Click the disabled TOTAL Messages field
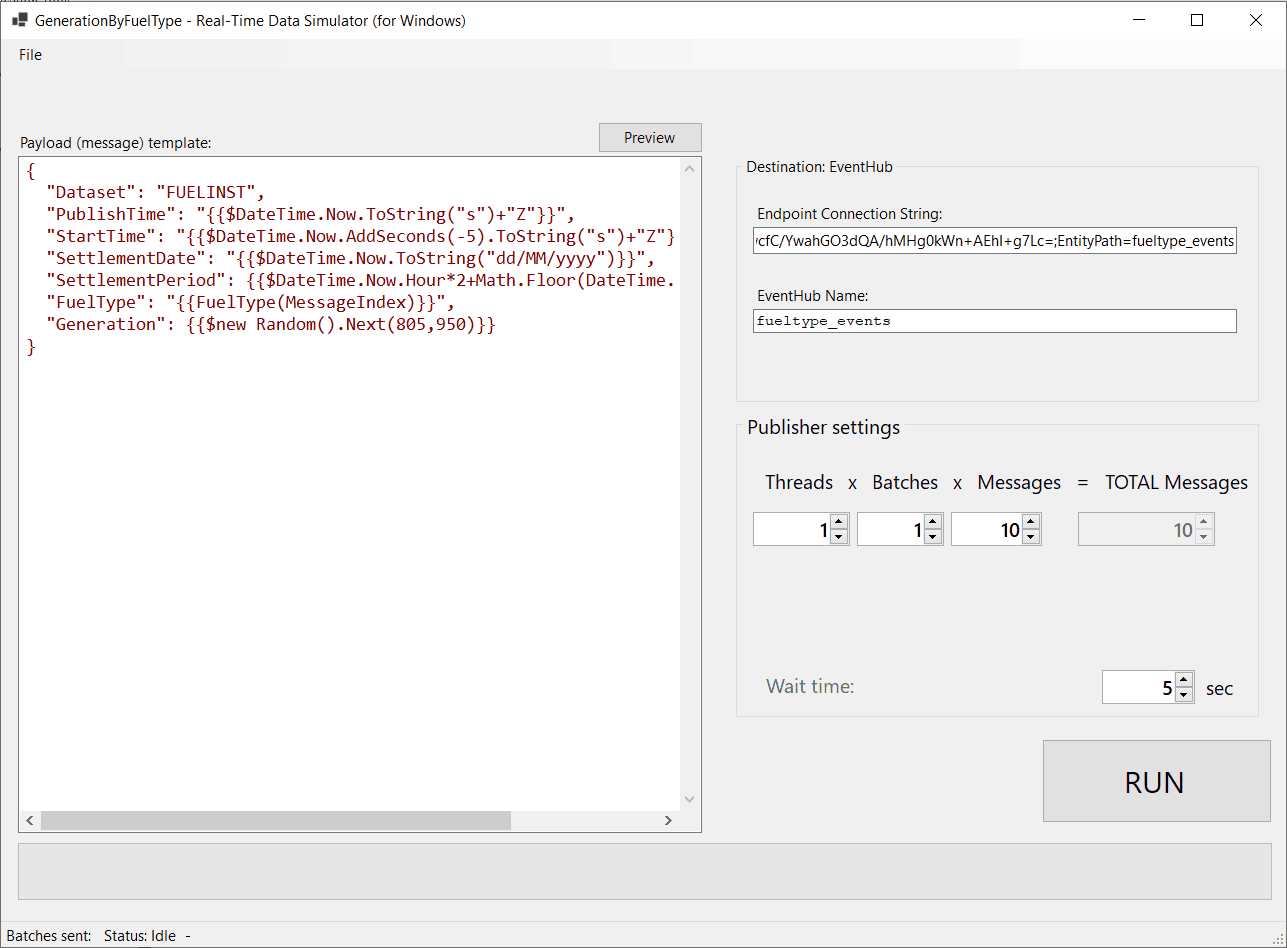Image resolution: width=1287 pixels, height=948 pixels. pos(1146,529)
